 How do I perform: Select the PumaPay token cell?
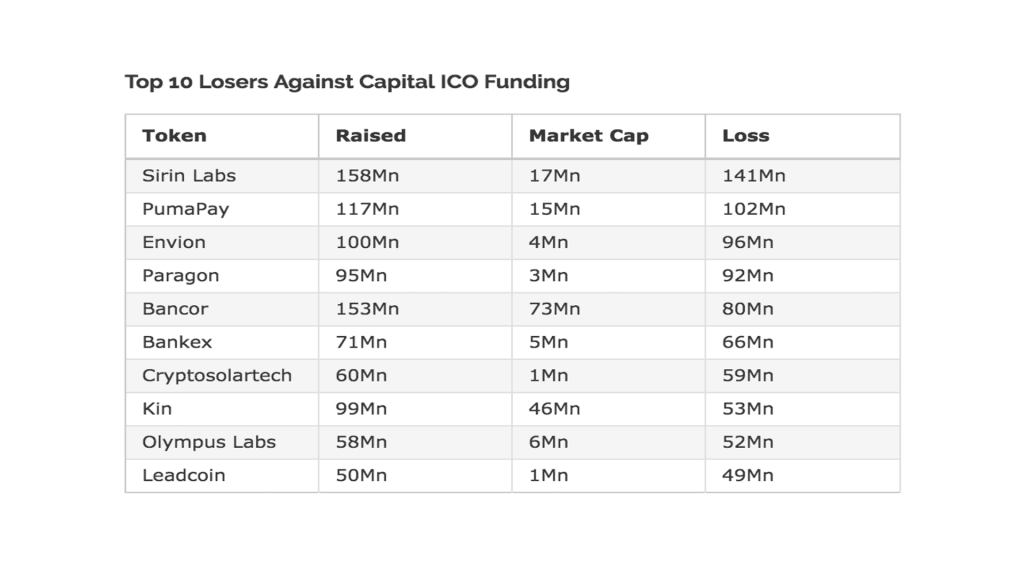185,209
